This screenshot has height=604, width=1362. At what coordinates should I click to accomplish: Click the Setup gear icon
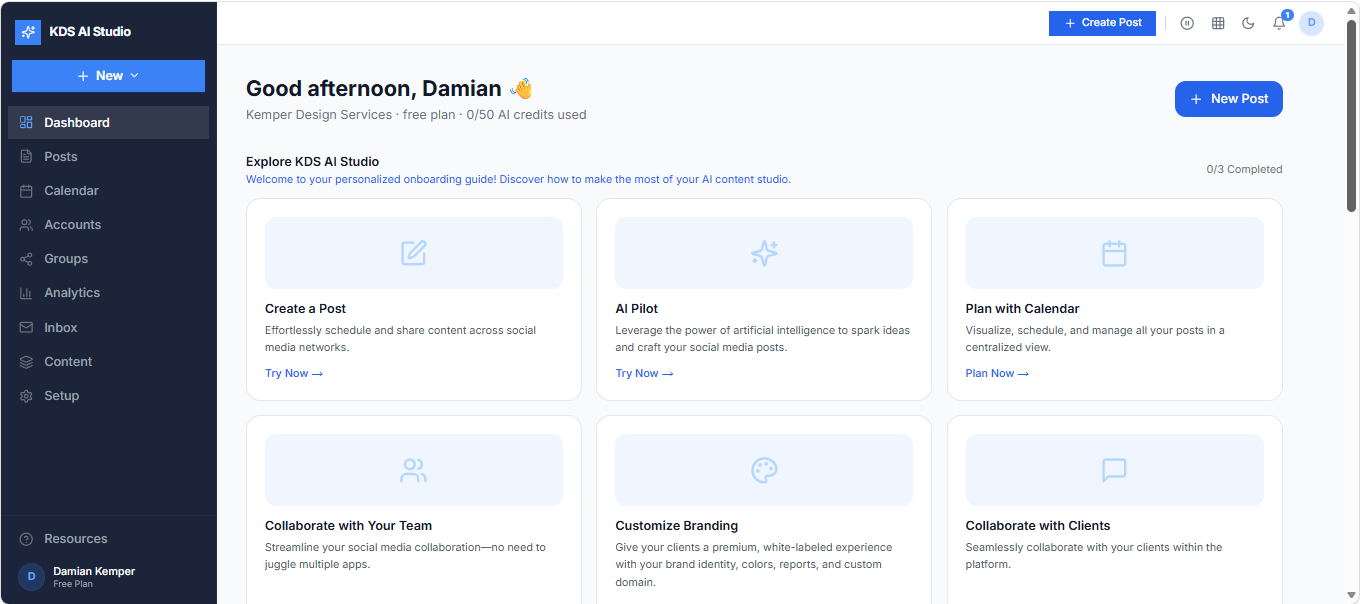(x=26, y=396)
